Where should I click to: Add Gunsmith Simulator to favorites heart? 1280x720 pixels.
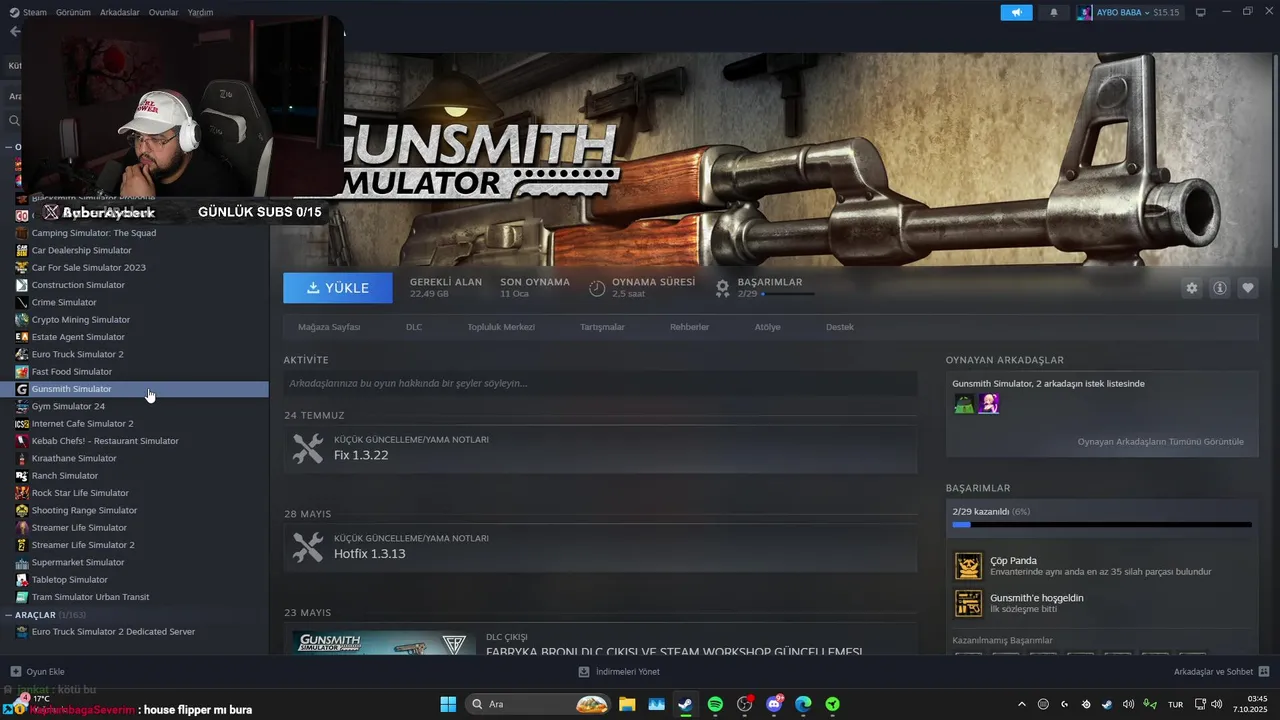1248,288
